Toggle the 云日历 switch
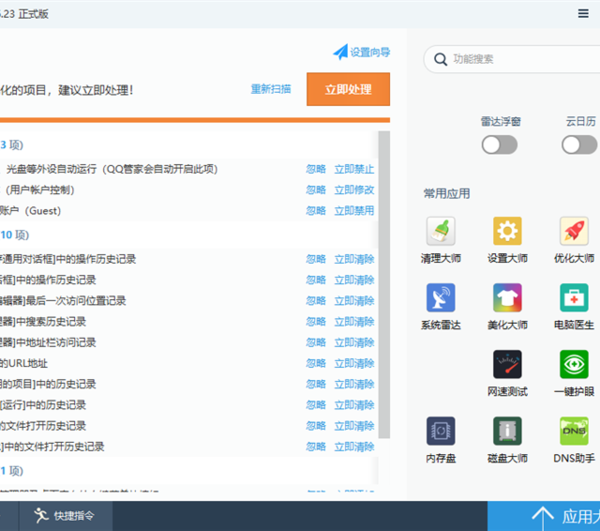The height and width of the screenshot is (531, 600). click(x=579, y=145)
